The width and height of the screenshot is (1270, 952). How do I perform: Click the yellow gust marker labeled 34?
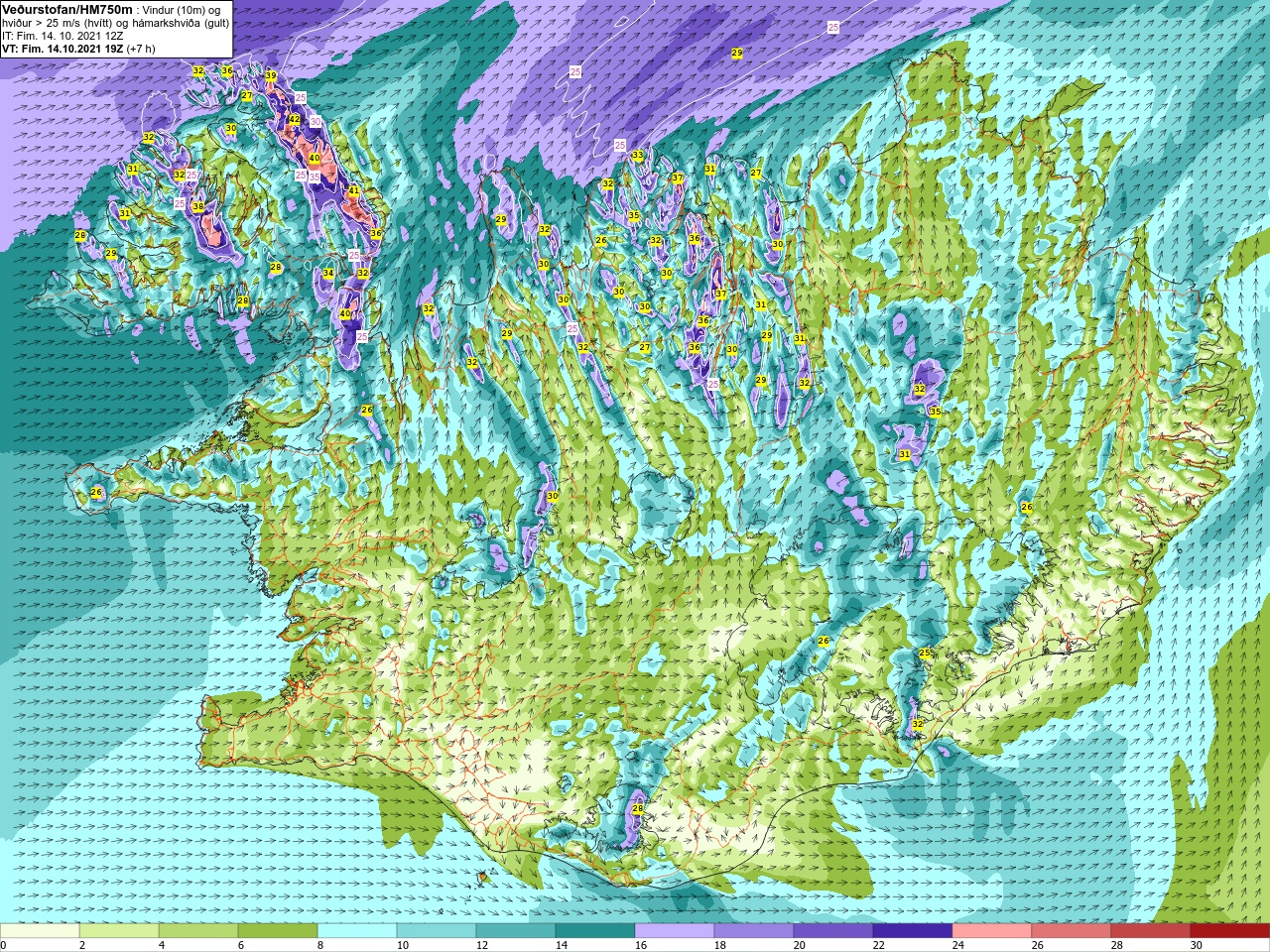(328, 274)
